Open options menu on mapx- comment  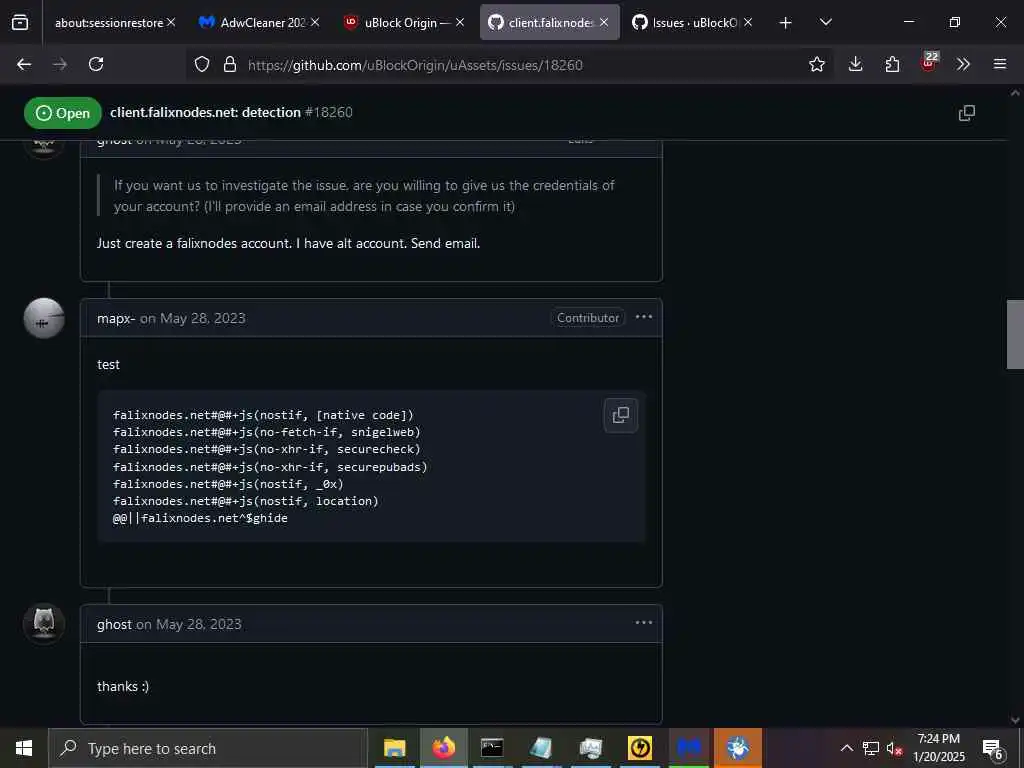[x=644, y=317]
